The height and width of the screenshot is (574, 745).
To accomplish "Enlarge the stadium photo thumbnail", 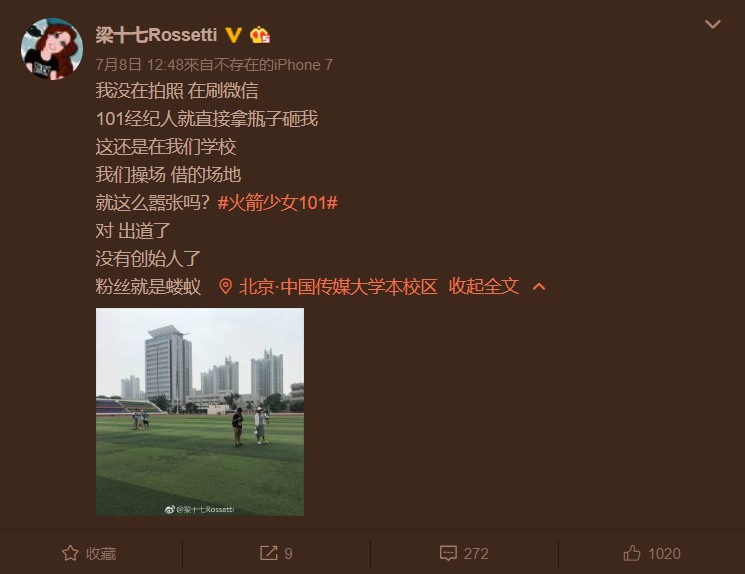I will 200,412.
